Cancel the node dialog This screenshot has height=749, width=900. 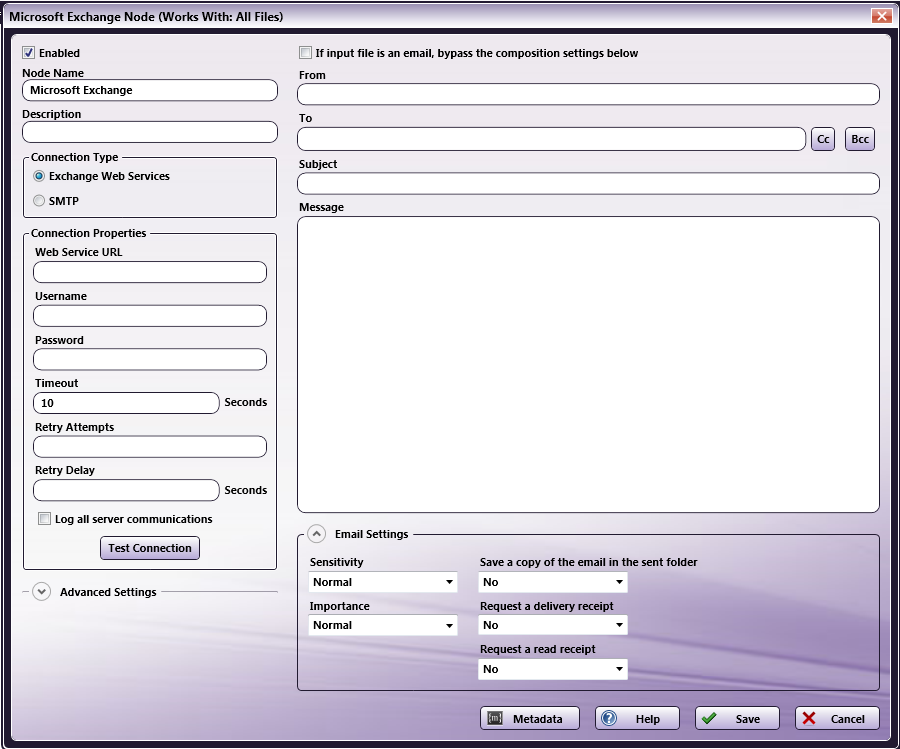coord(837,718)
